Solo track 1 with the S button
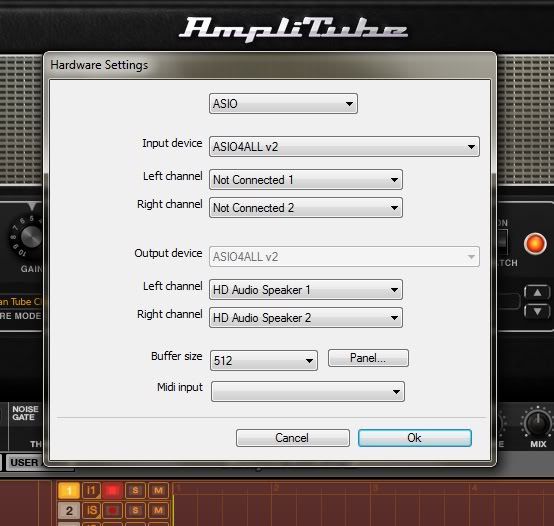554x526 pixels. 135,490
